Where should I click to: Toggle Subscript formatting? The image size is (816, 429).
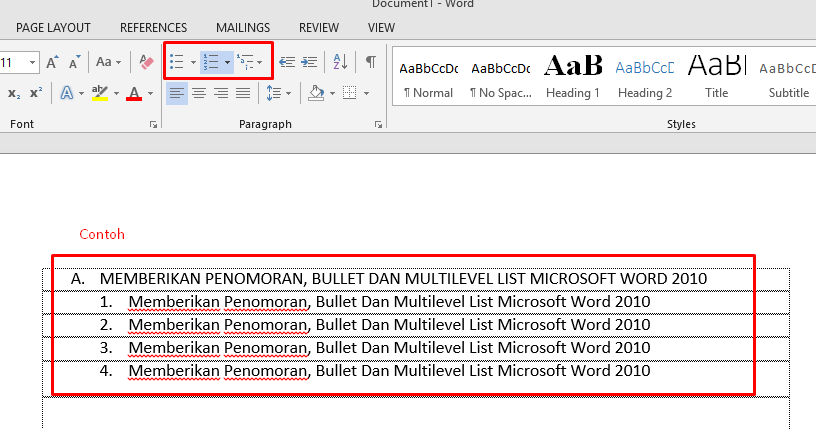click(x=14, y=93)
